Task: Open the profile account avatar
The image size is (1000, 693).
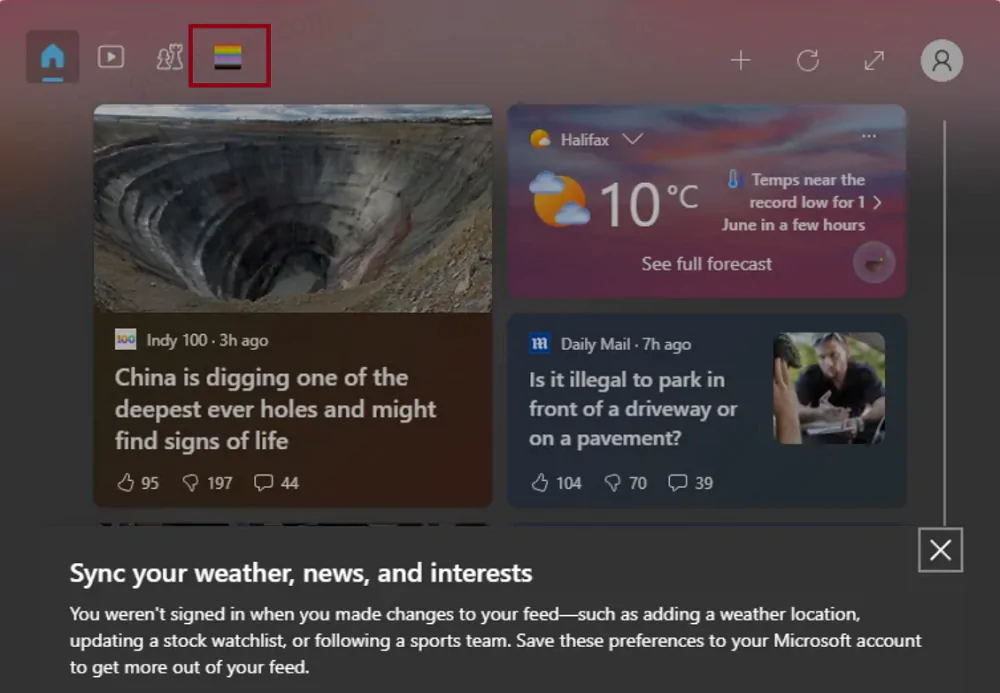Action: pyautogui.click(x=941, y=61)
